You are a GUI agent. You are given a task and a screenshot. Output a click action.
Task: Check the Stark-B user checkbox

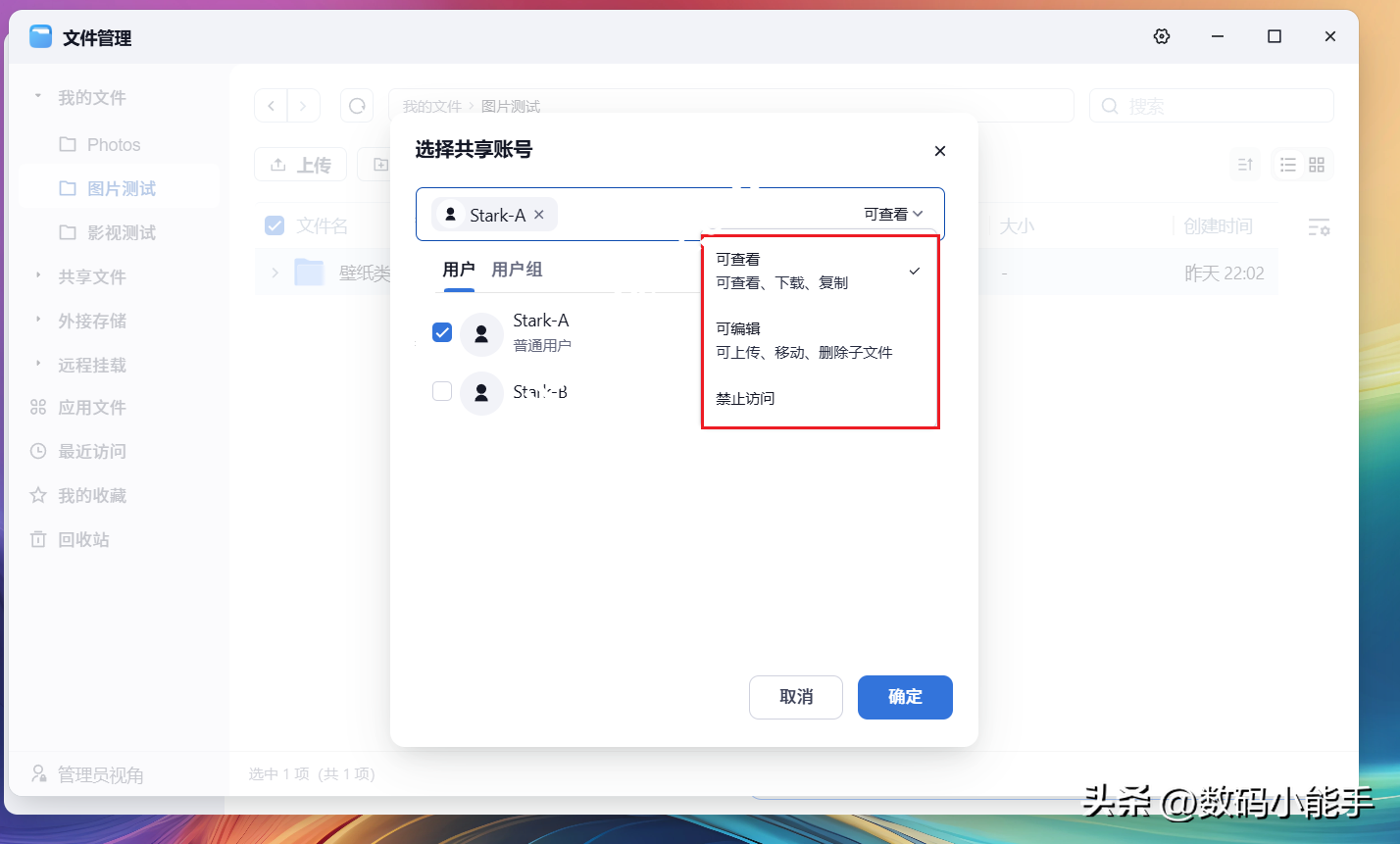[x=442, y=392]
